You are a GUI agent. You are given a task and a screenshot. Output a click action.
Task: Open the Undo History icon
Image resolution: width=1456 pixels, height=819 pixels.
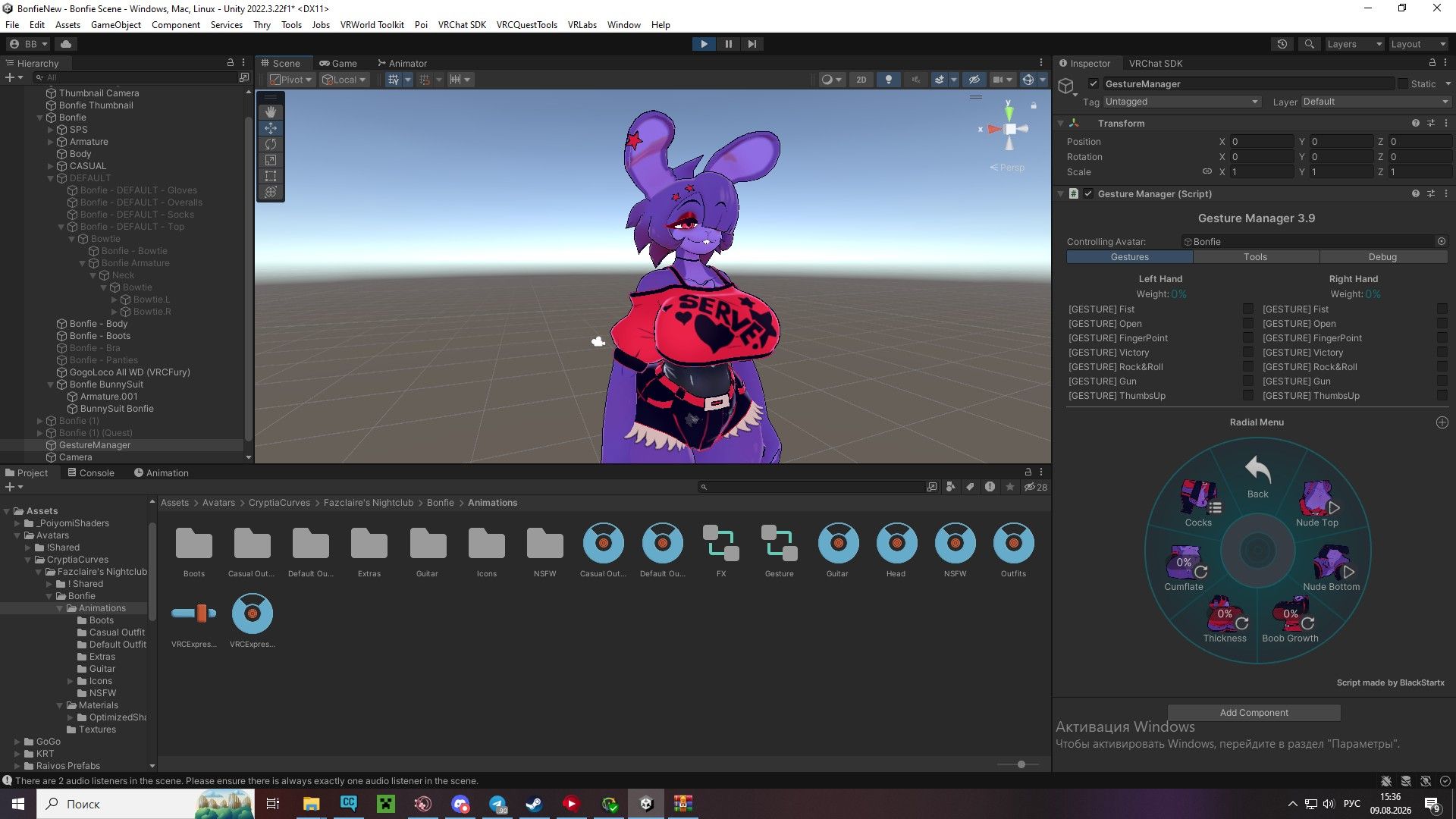coord(1282,44)
